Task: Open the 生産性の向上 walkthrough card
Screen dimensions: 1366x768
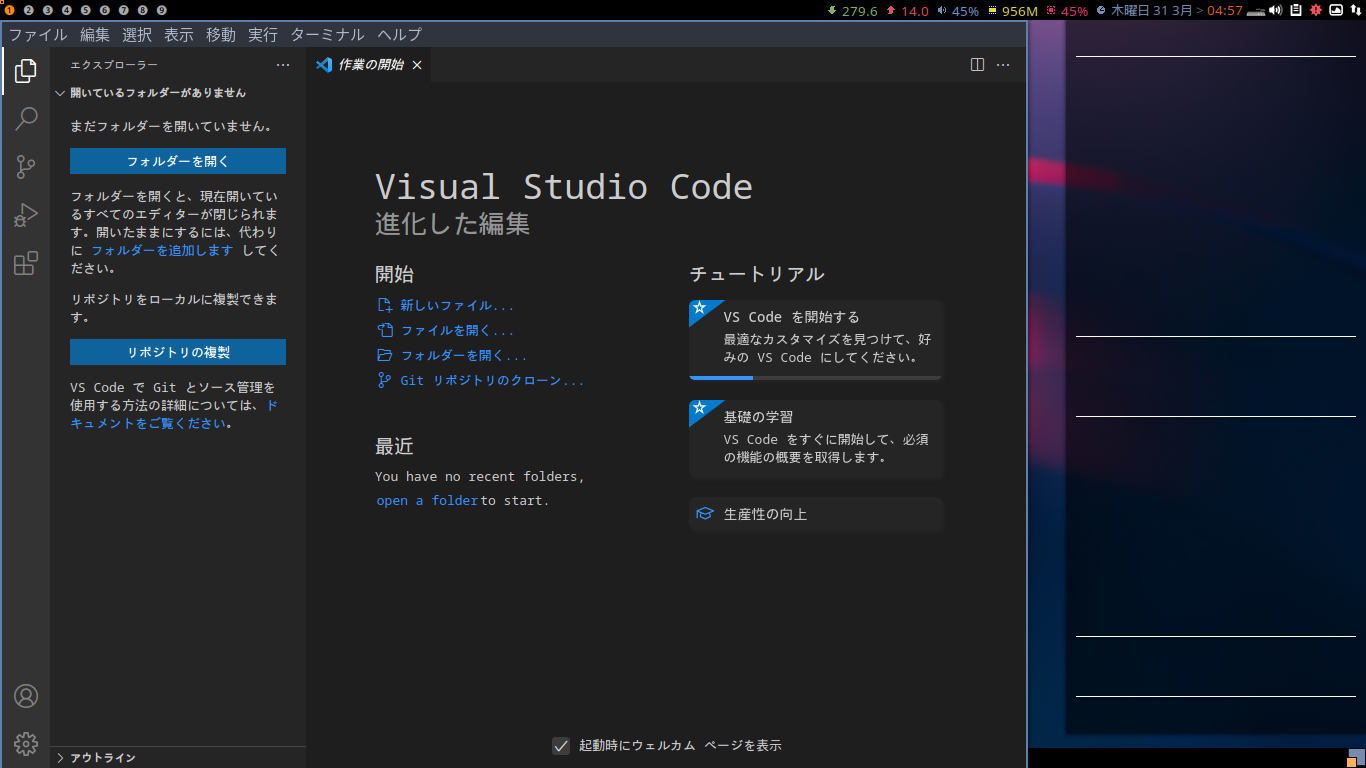Action: pyautogui.click(x=816, y=514)
